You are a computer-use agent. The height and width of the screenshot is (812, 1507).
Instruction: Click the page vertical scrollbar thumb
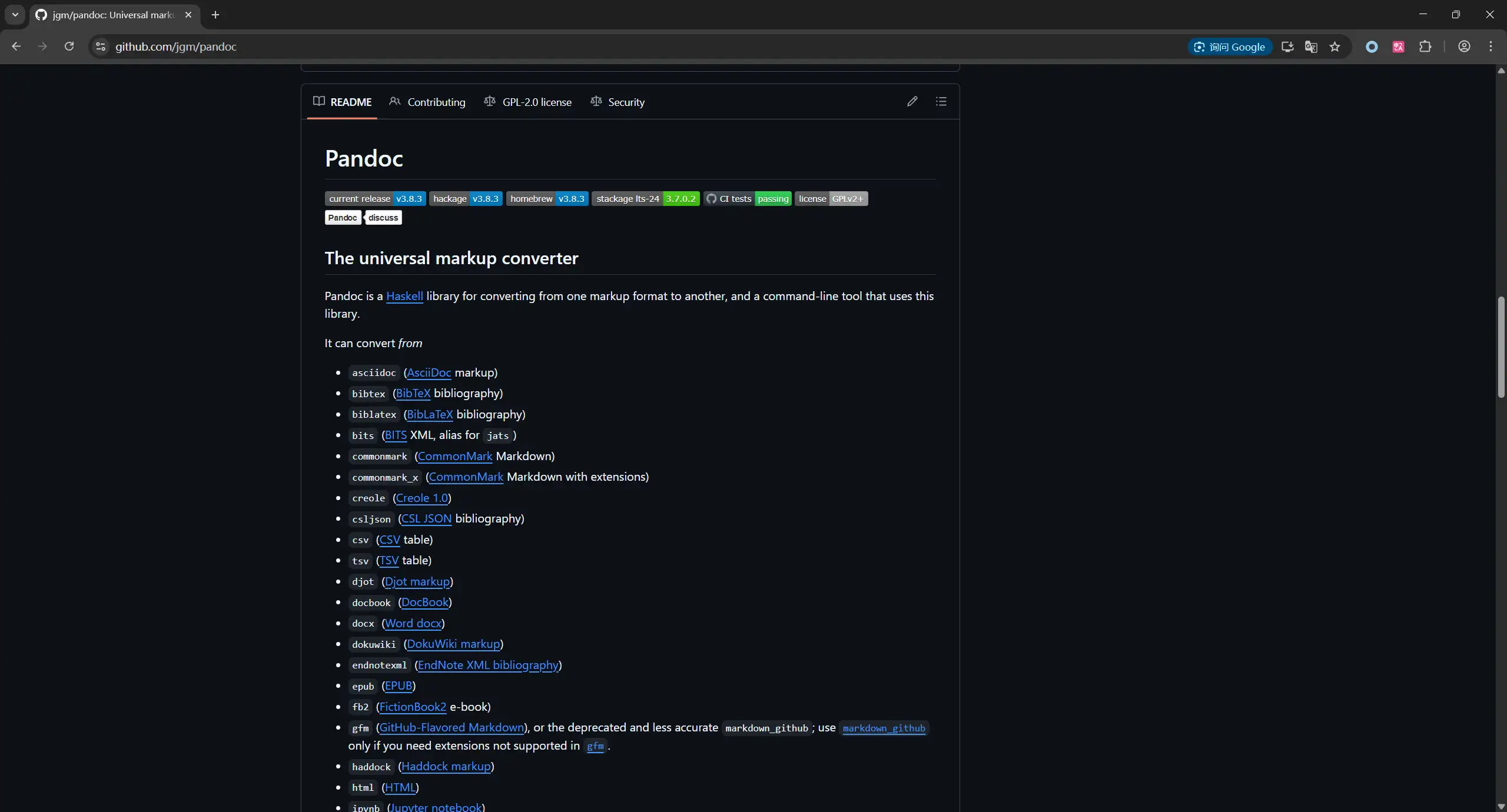pyautogui.click(x=1501, y=347)
